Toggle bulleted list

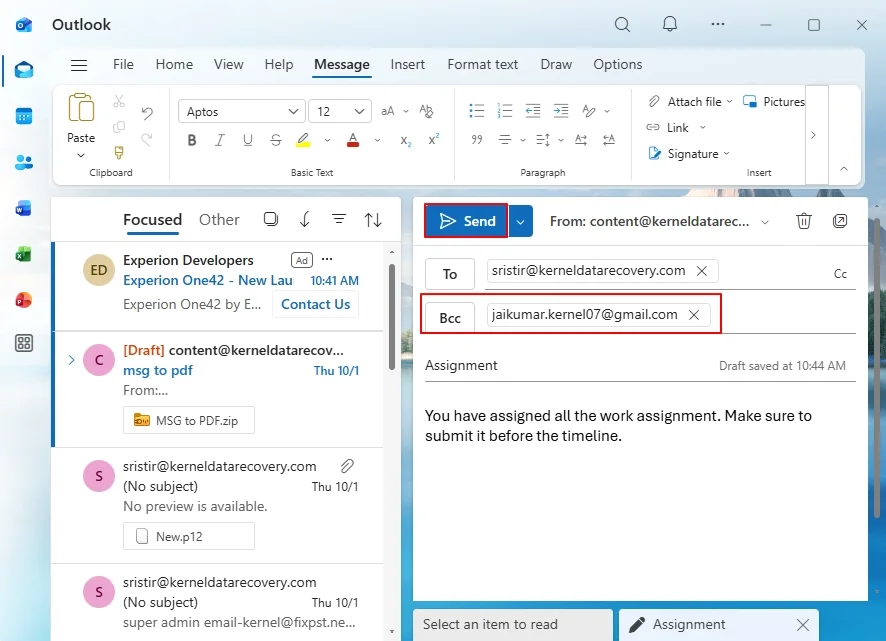point(477,111)
